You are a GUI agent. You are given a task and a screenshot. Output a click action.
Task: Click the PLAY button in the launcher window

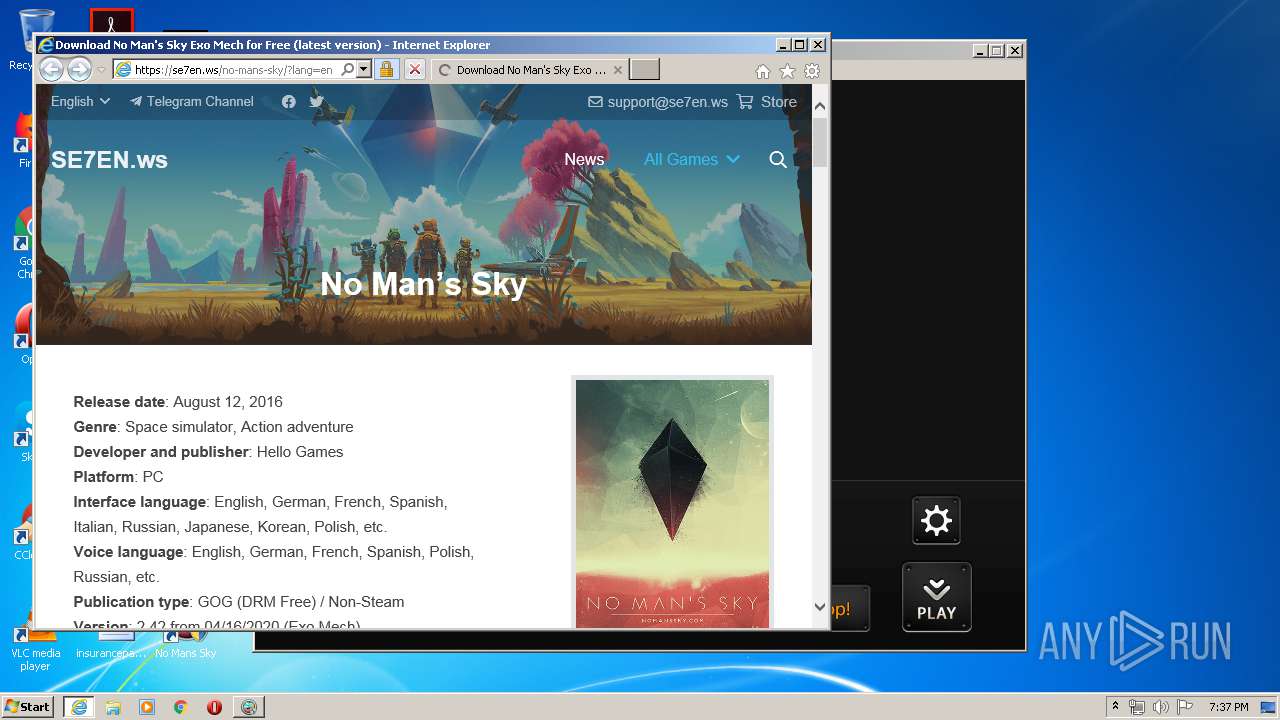[937, 597]
